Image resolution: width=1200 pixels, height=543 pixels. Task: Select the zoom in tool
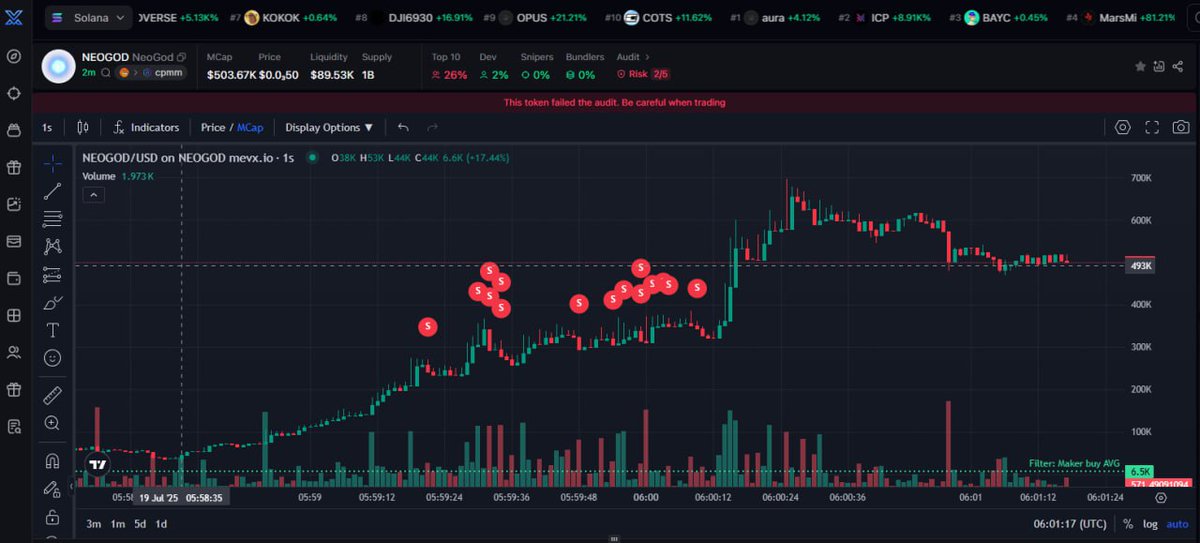coord(53,423)
